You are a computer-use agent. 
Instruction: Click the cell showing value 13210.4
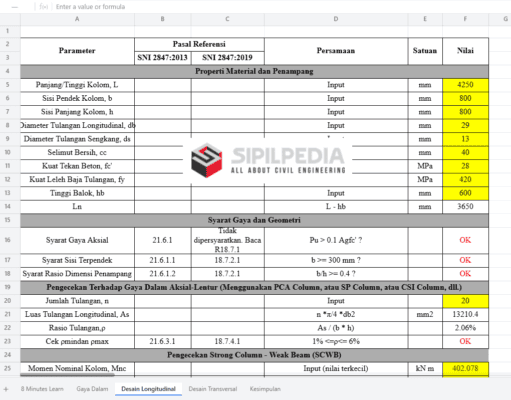(465, 314)
